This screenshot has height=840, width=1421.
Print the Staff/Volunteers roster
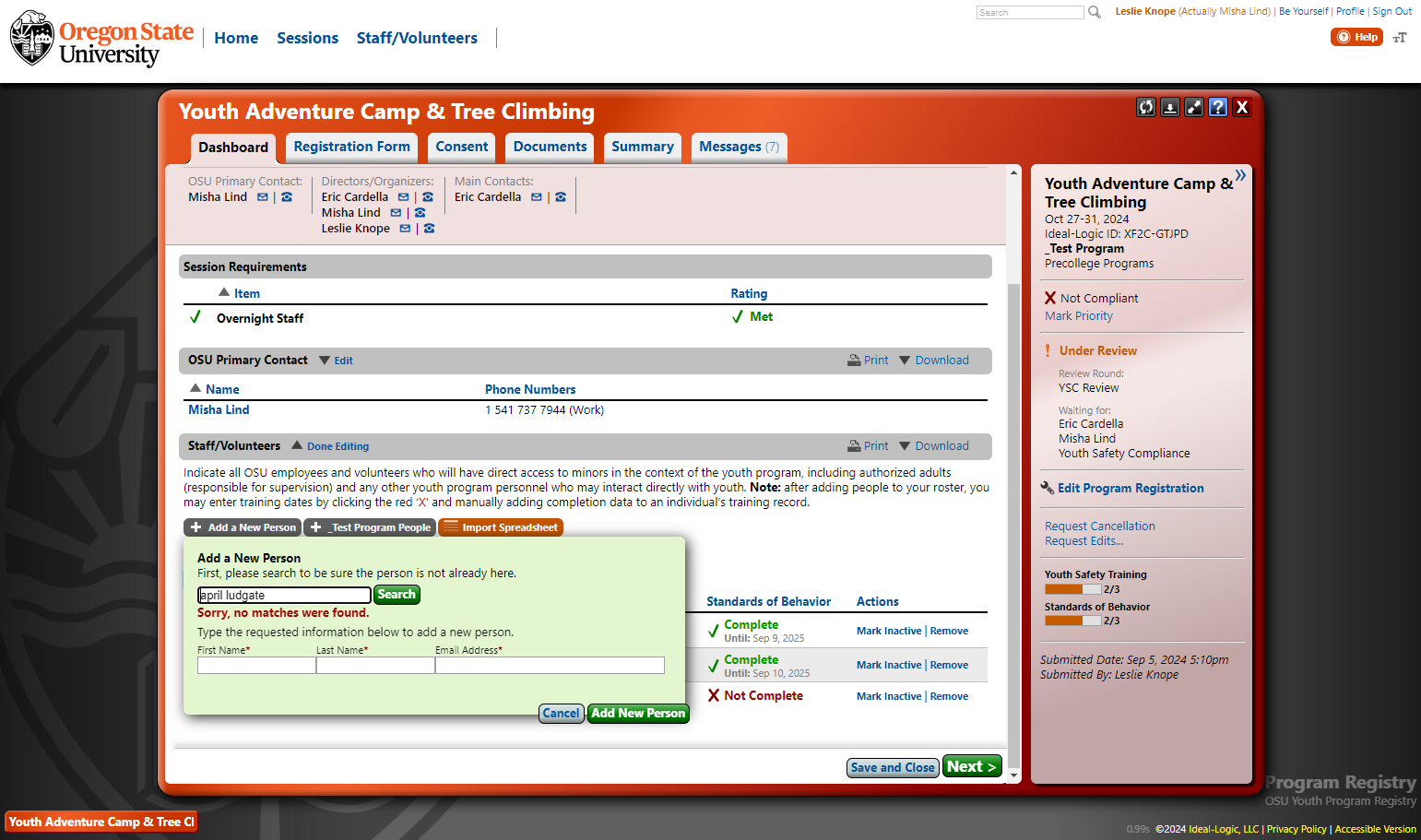(x=868, y=446)
